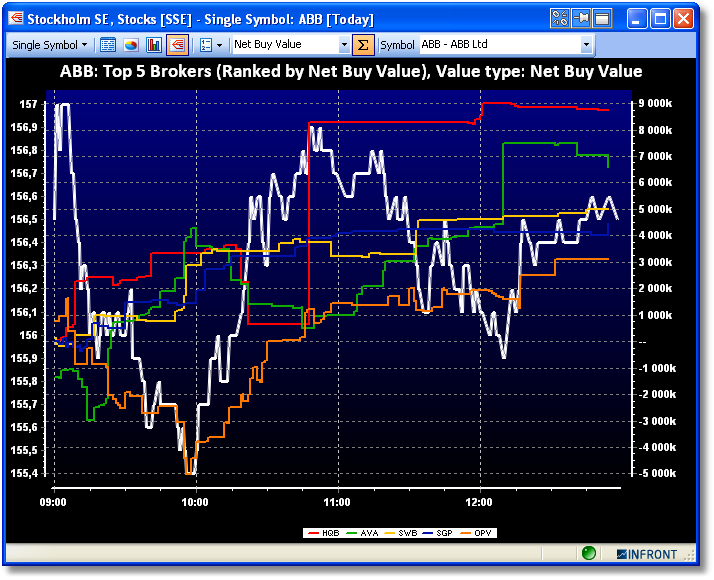This screenshot has height=580, width=714.
Task: Click the green connection status indicator
Action: click(x=589, y=553)
